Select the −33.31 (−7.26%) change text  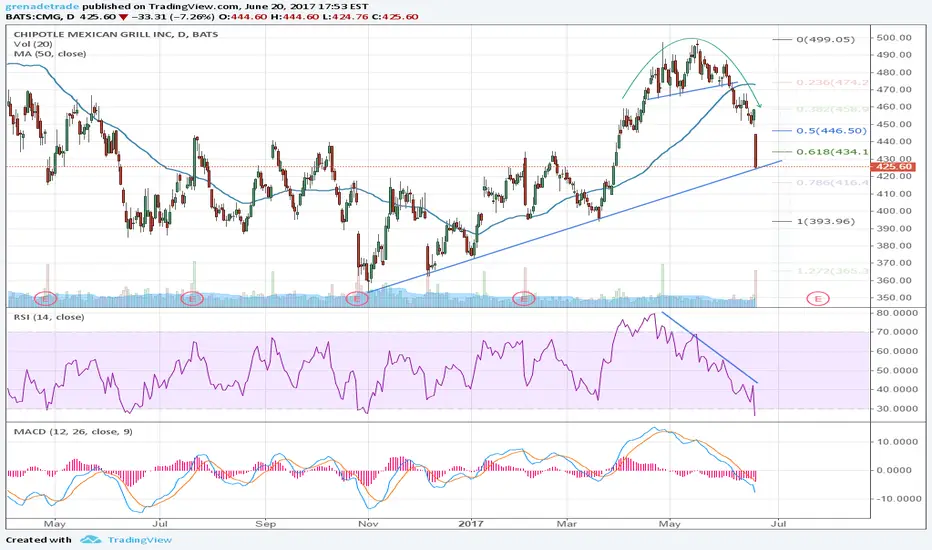174,17
